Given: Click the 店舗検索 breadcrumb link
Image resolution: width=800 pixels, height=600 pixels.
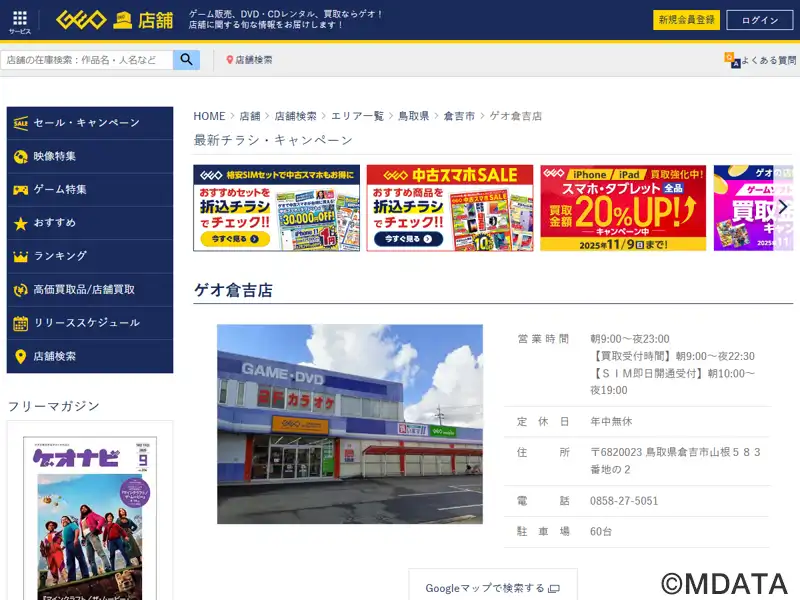Looking at the screenshot, I should pos(295,116).
